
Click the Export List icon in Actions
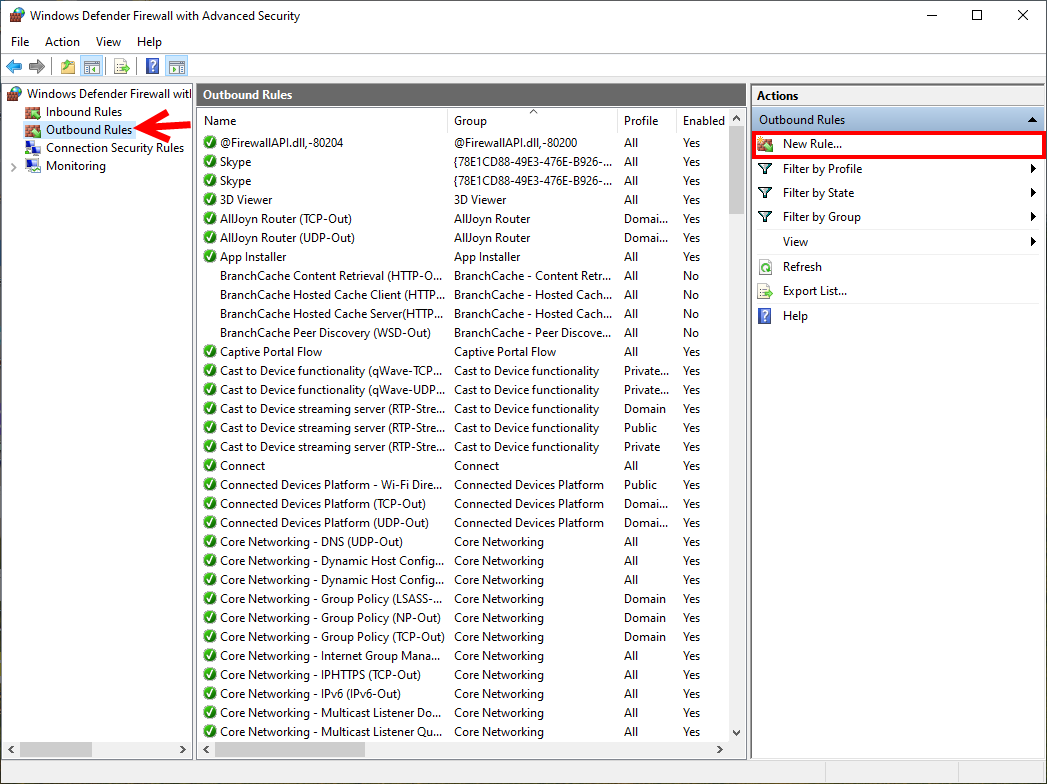[x=766, y=291]
